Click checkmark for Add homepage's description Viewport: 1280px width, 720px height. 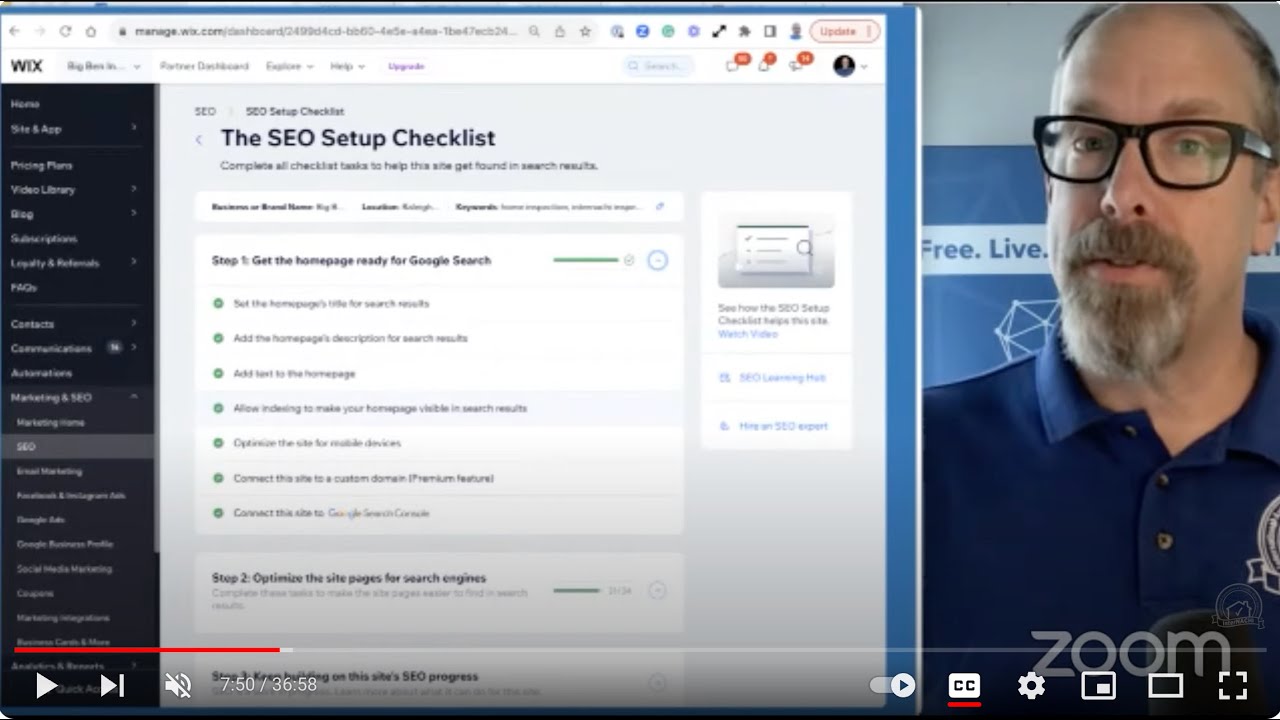(218, 338)
